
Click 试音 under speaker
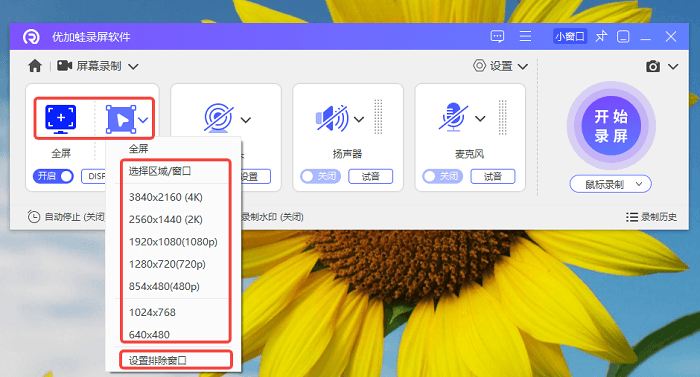[x=371, y=176]
